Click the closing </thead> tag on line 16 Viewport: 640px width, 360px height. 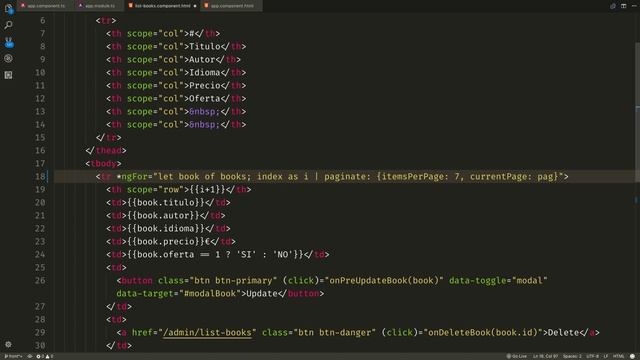click(x=106, y=151)
